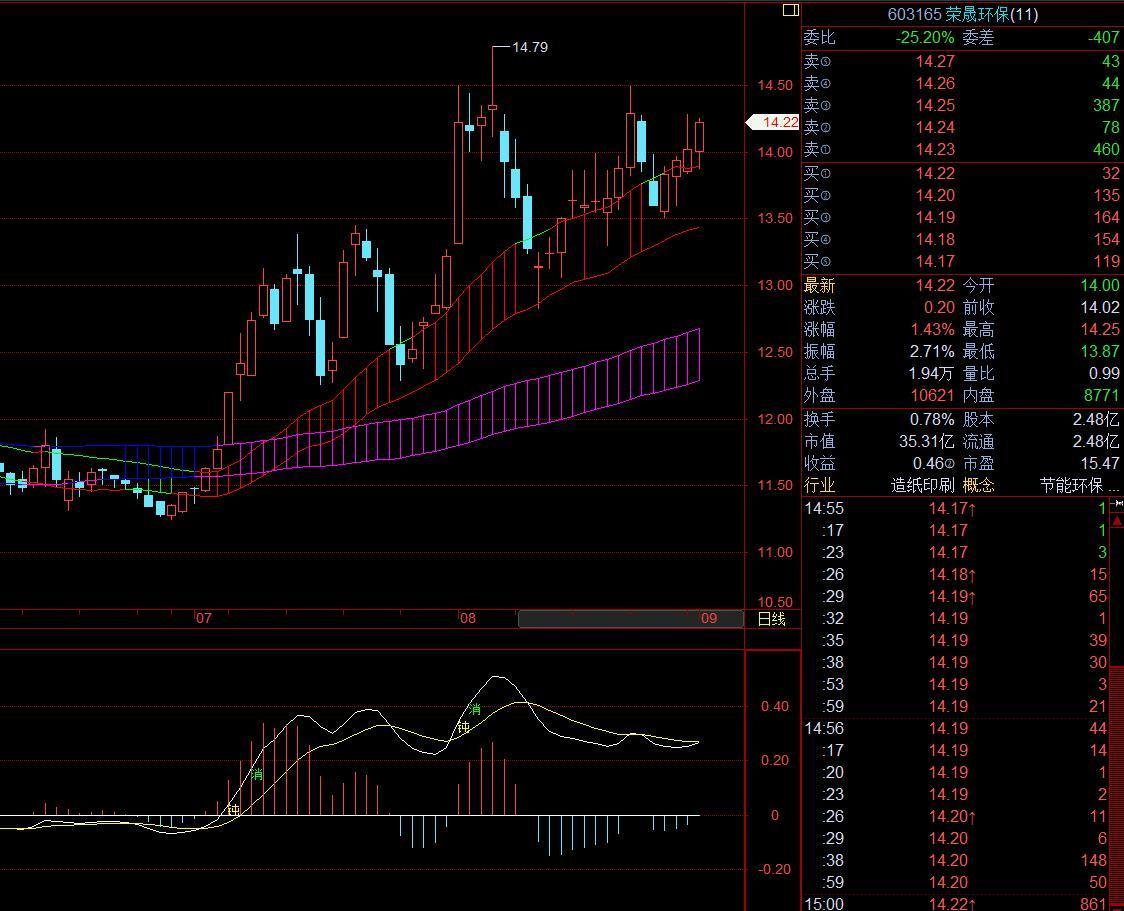Screen dimensions: 1124x911
Task: Open the 日线 period selector
Action: [771, 619]
